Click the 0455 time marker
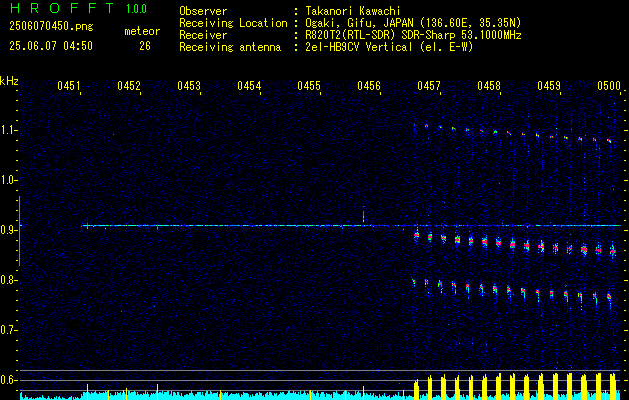 309,86
